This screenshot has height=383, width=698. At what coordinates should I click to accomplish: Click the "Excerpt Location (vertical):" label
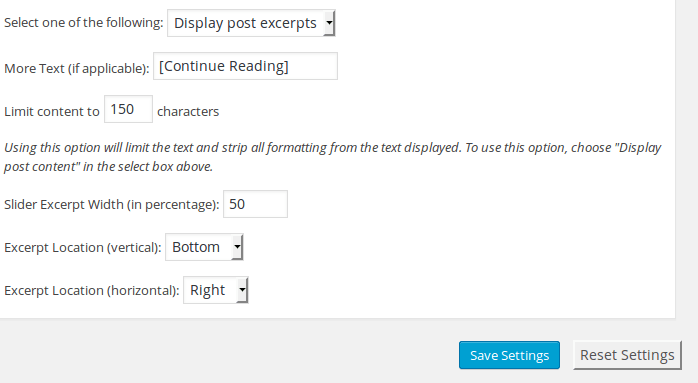coord(83,248)
